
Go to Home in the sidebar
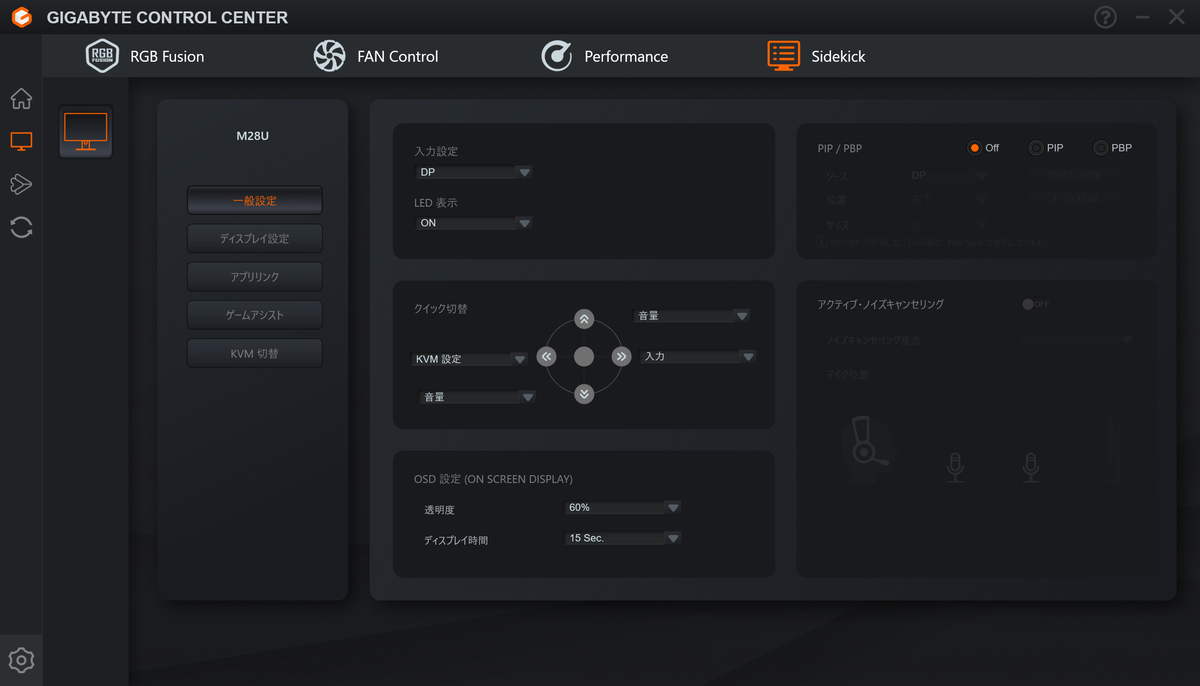click(x=21, y=99)
